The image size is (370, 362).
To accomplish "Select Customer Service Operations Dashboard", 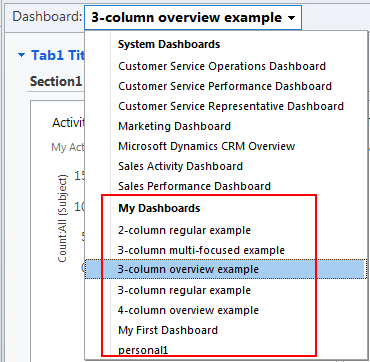I will (222, 66).
